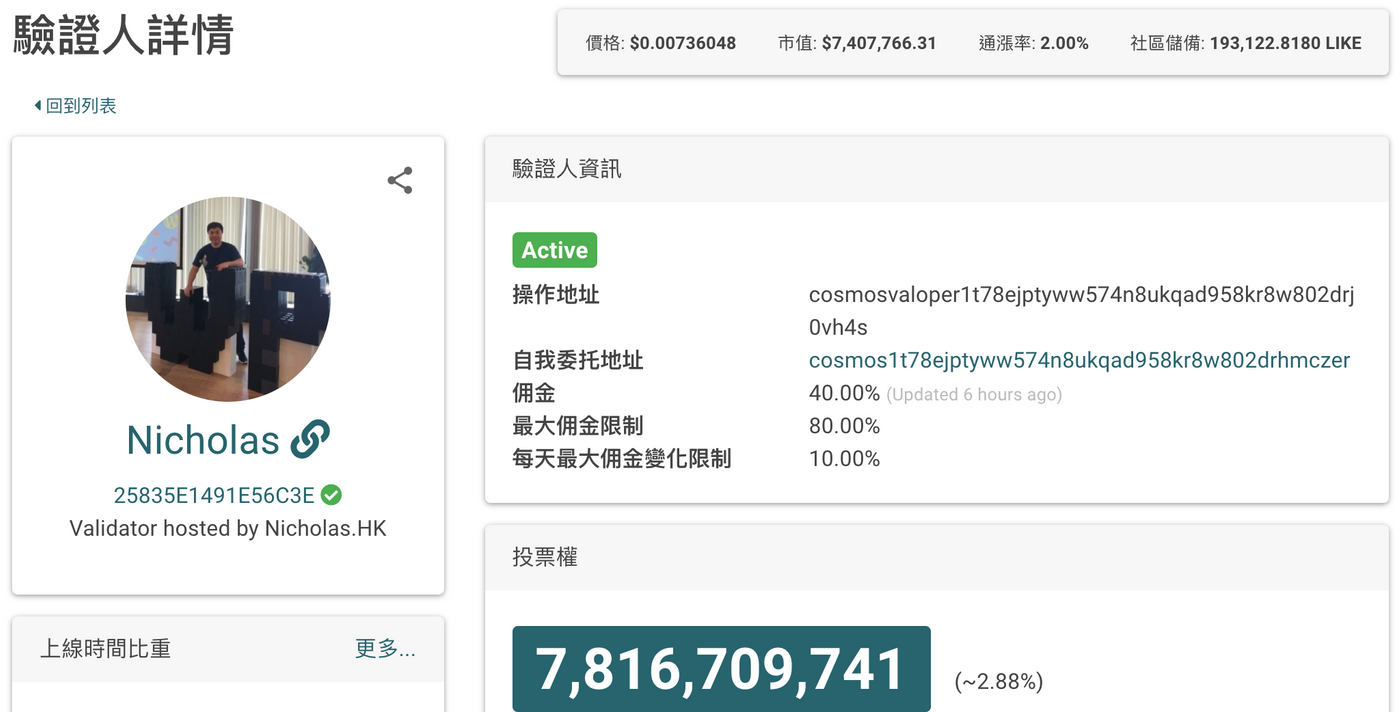Click 'Validator hosted by Nicholas.HK' description

(228, 528)
